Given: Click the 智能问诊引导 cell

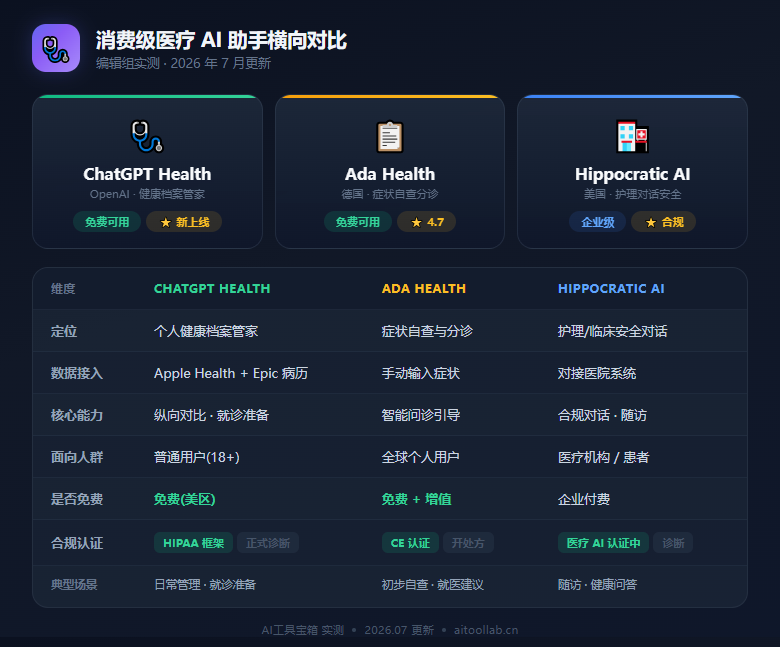Looking at the screenshot, I should 421,415.
